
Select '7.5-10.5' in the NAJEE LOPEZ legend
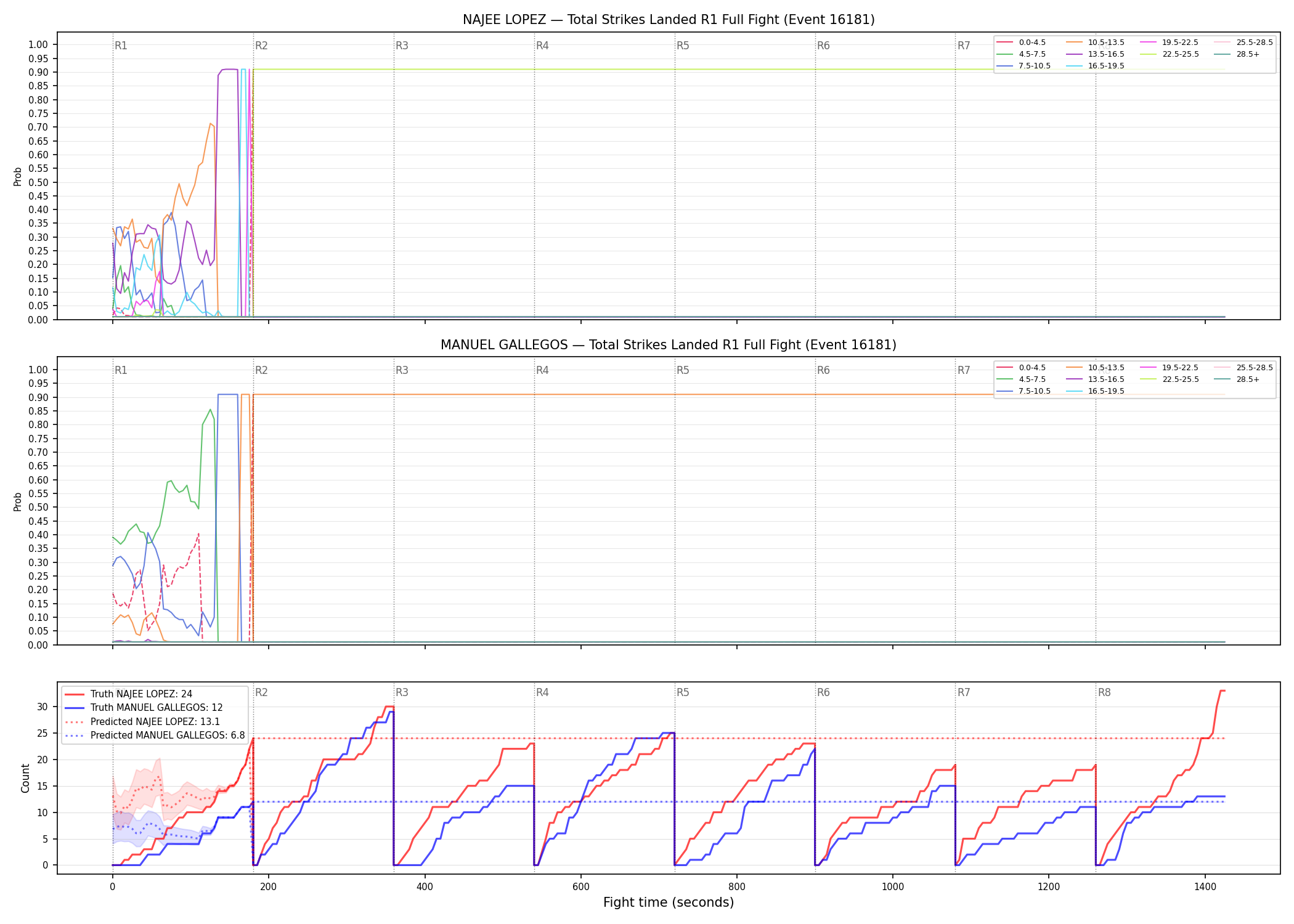tap(1023, 66)
